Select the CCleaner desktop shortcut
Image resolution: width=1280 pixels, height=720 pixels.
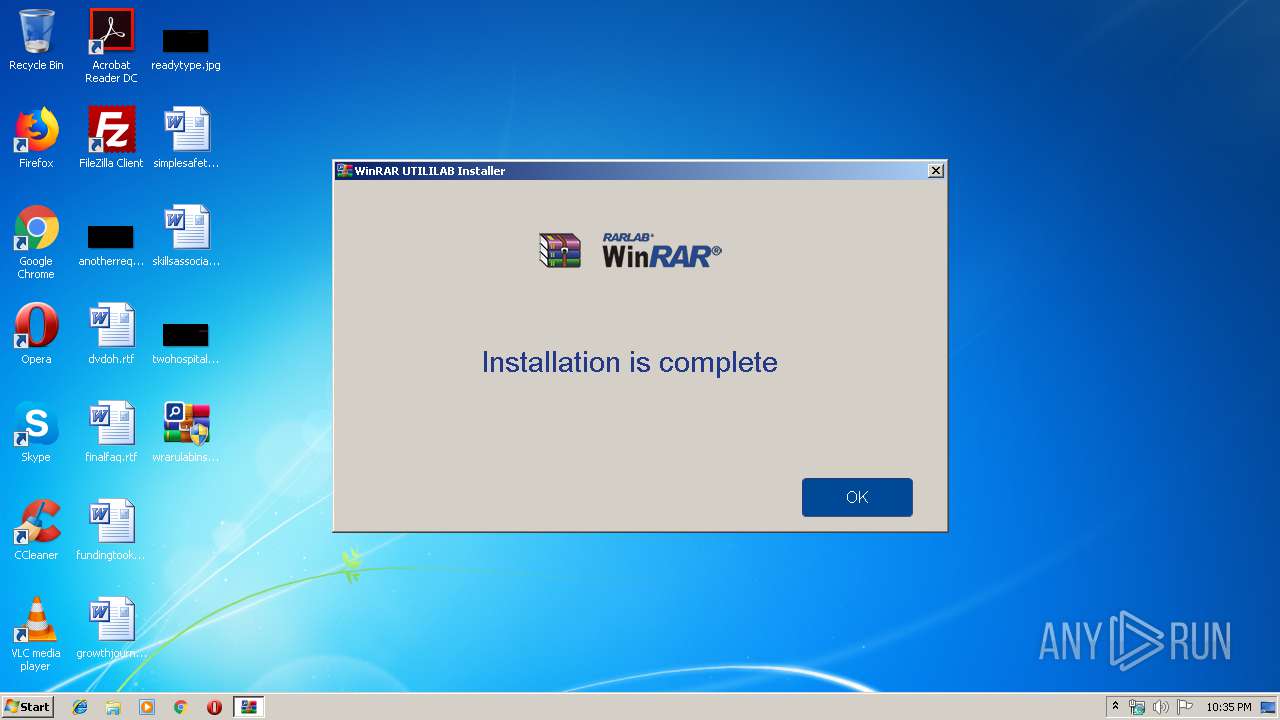(36, 530)
